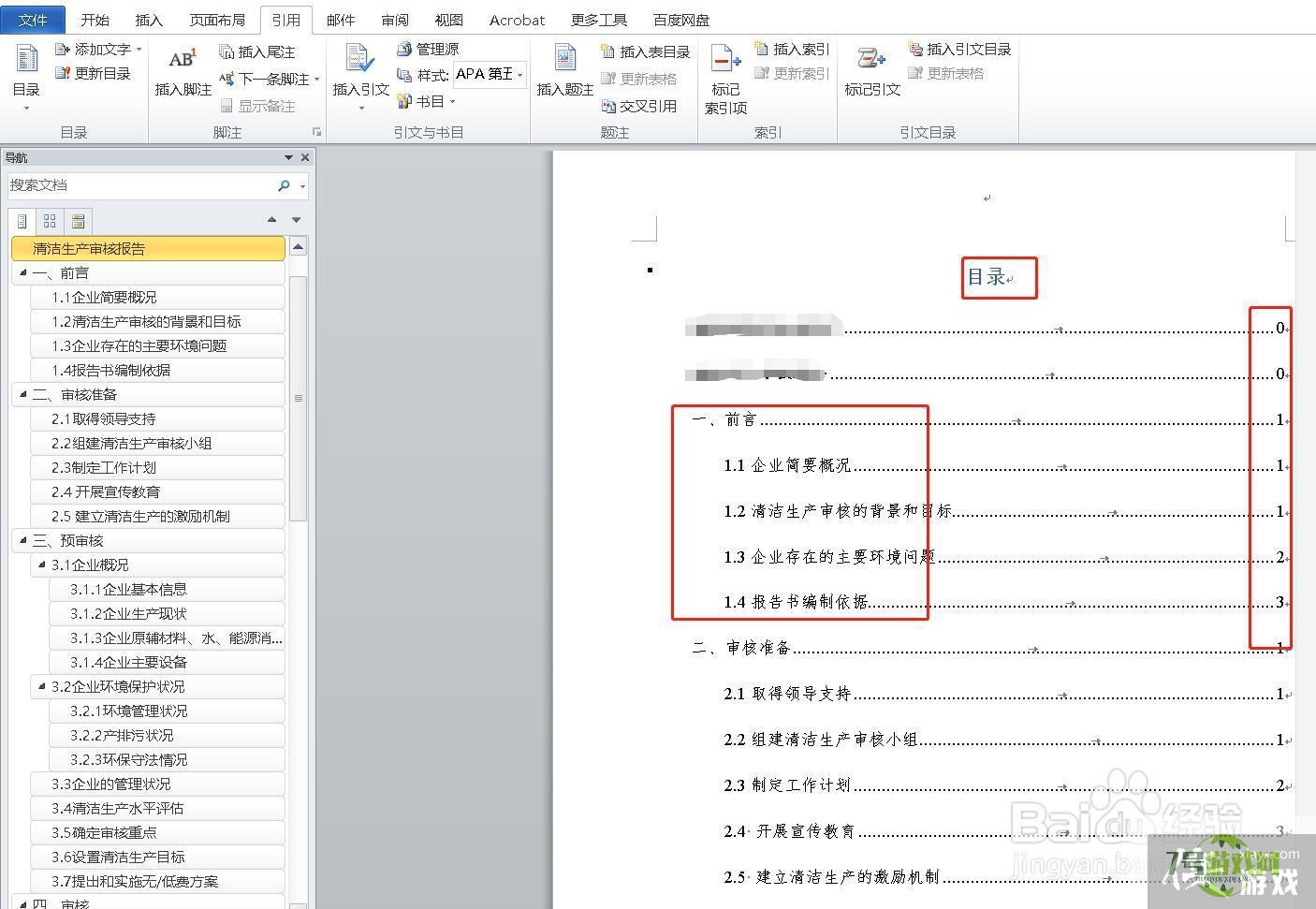Go to 3.6设置清洁生产目标 in navigation
The height and width of the screenshot is (909, 1316).
coord(156,857)
